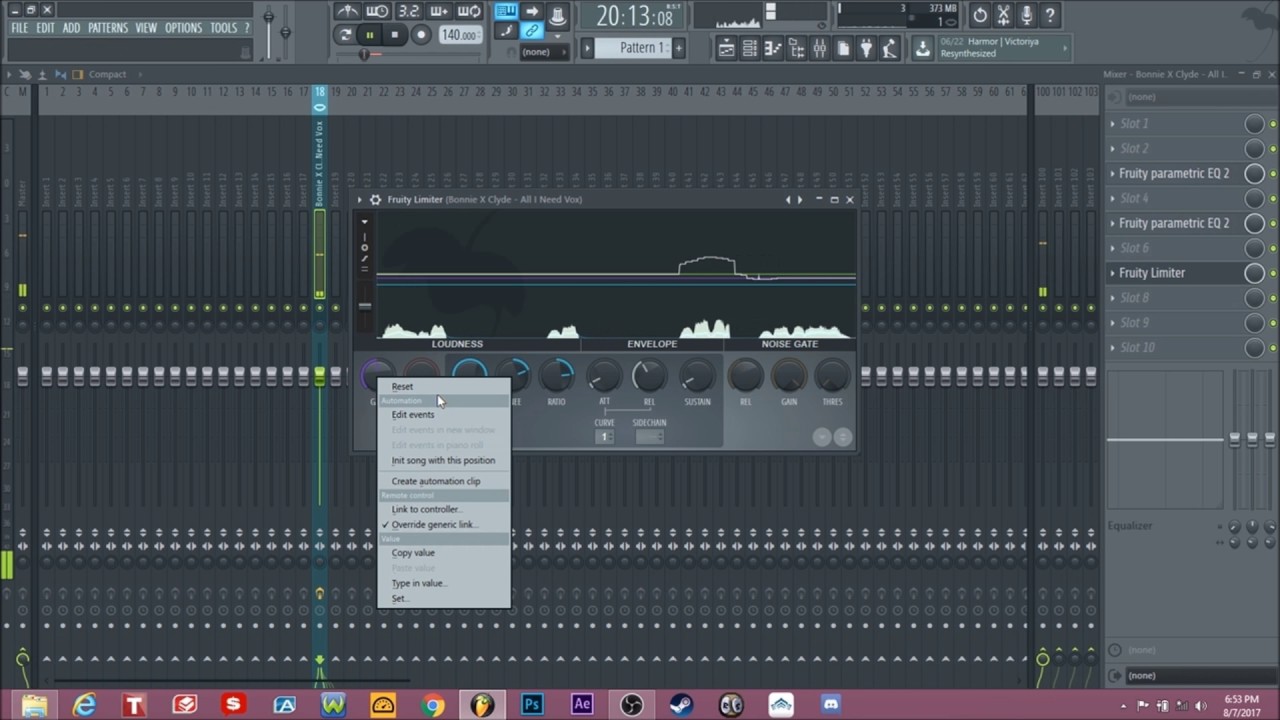Open Photoshop from the taskbar
This screenshot has width=1280, height=720.
532,705
